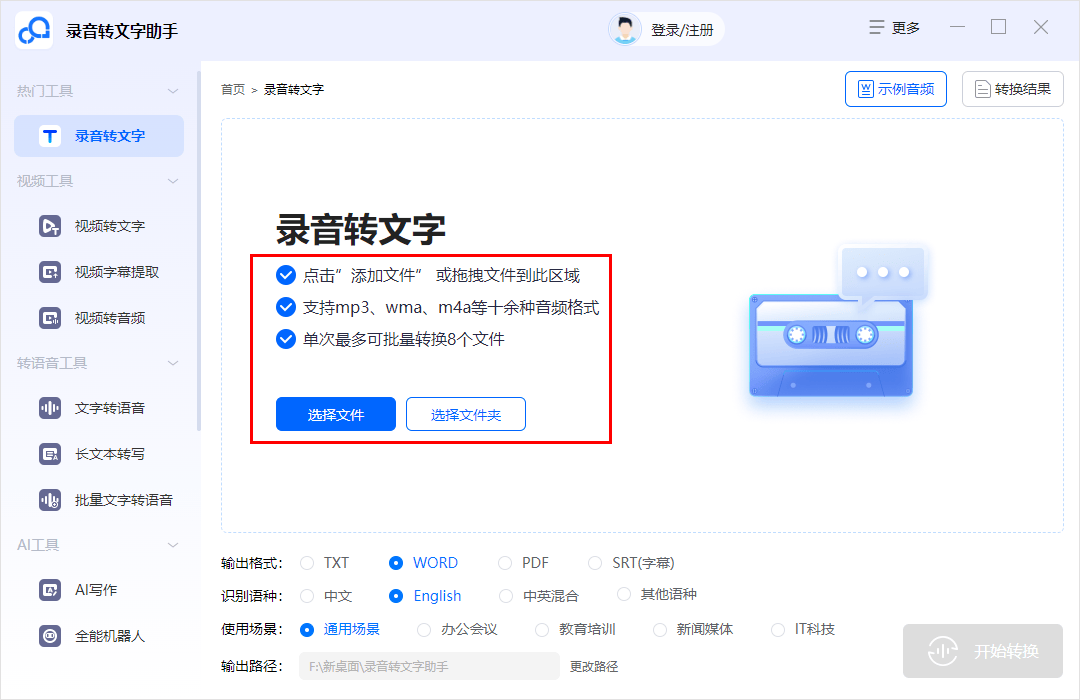1080x700 pixels.
Task: Collapse the 视频工具 section chevron
Action: [x=173, y=181]
